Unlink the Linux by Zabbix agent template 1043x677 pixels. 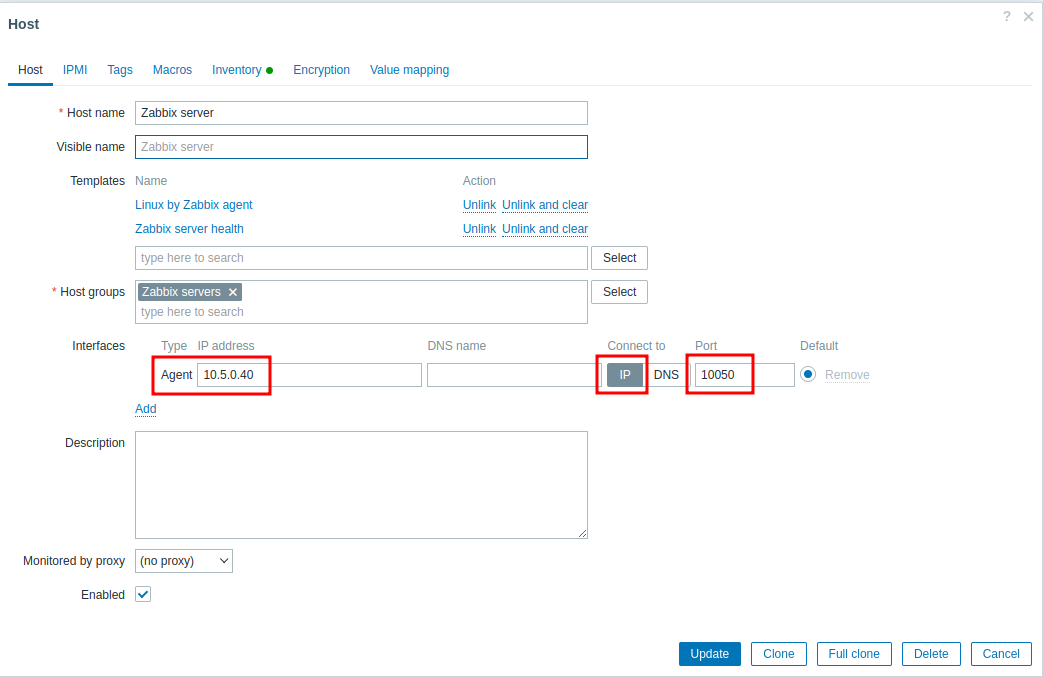(479, 205)
